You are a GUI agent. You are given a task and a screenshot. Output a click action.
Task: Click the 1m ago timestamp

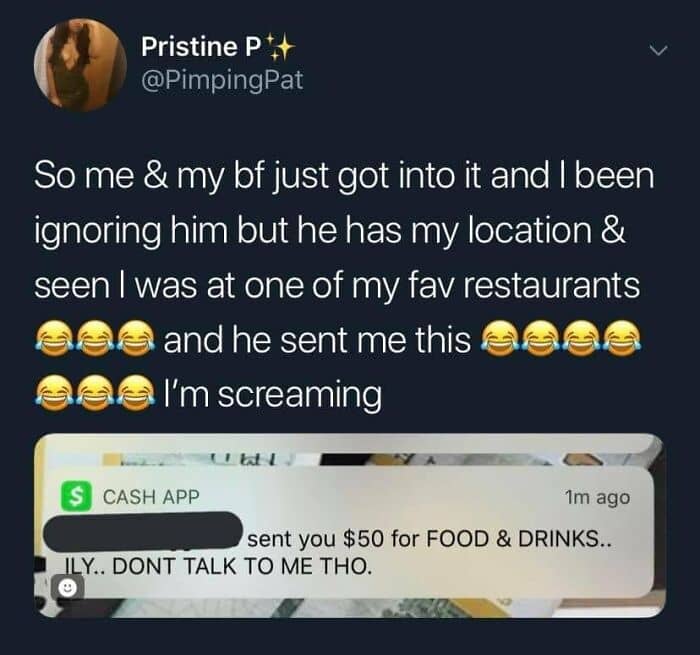[x=597, y=497]
